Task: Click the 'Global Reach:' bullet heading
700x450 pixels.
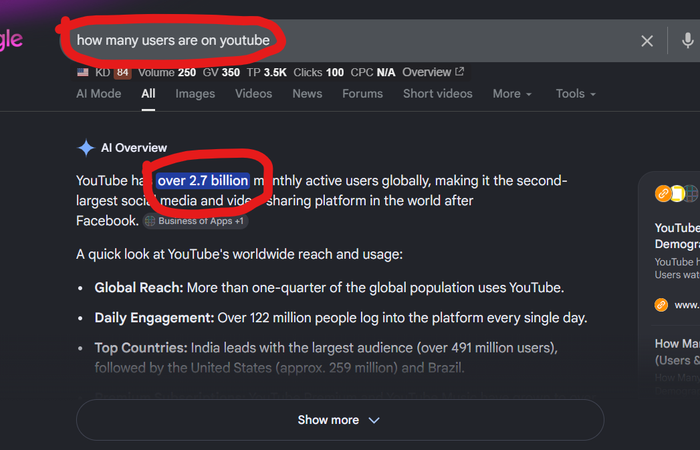Action: coord(139,288)
